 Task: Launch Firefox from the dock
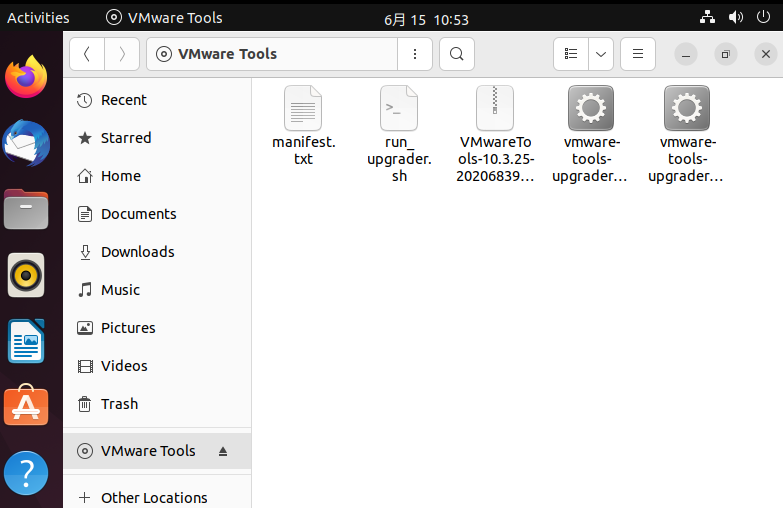26,77
